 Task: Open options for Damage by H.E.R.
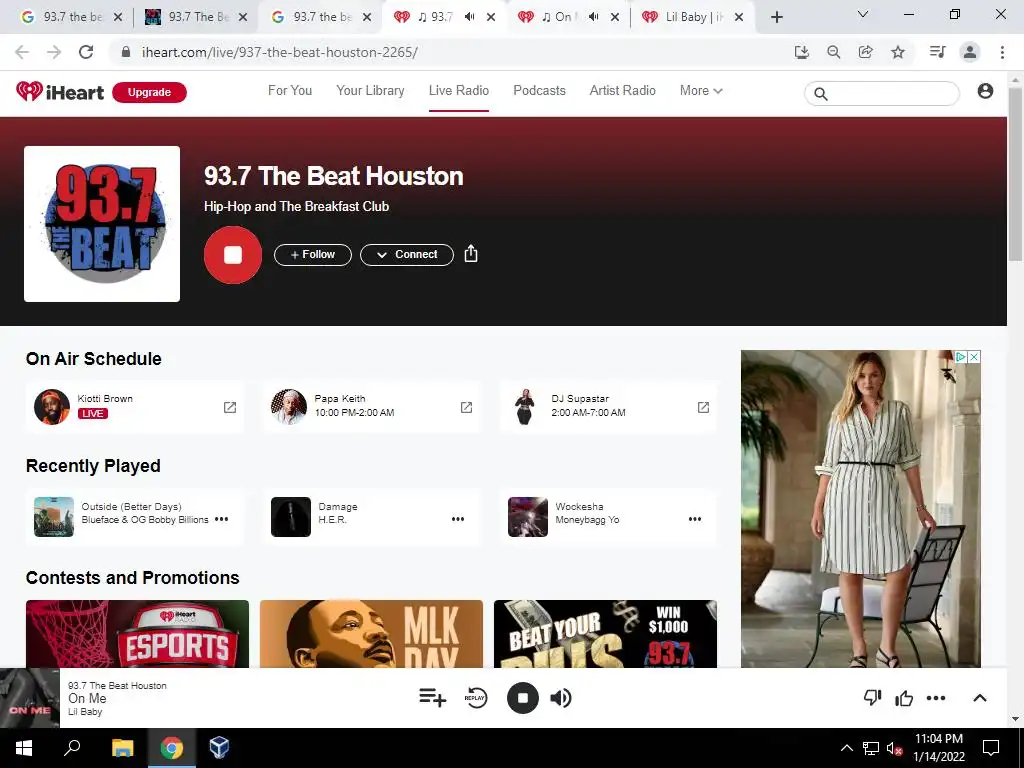(458, 519)
